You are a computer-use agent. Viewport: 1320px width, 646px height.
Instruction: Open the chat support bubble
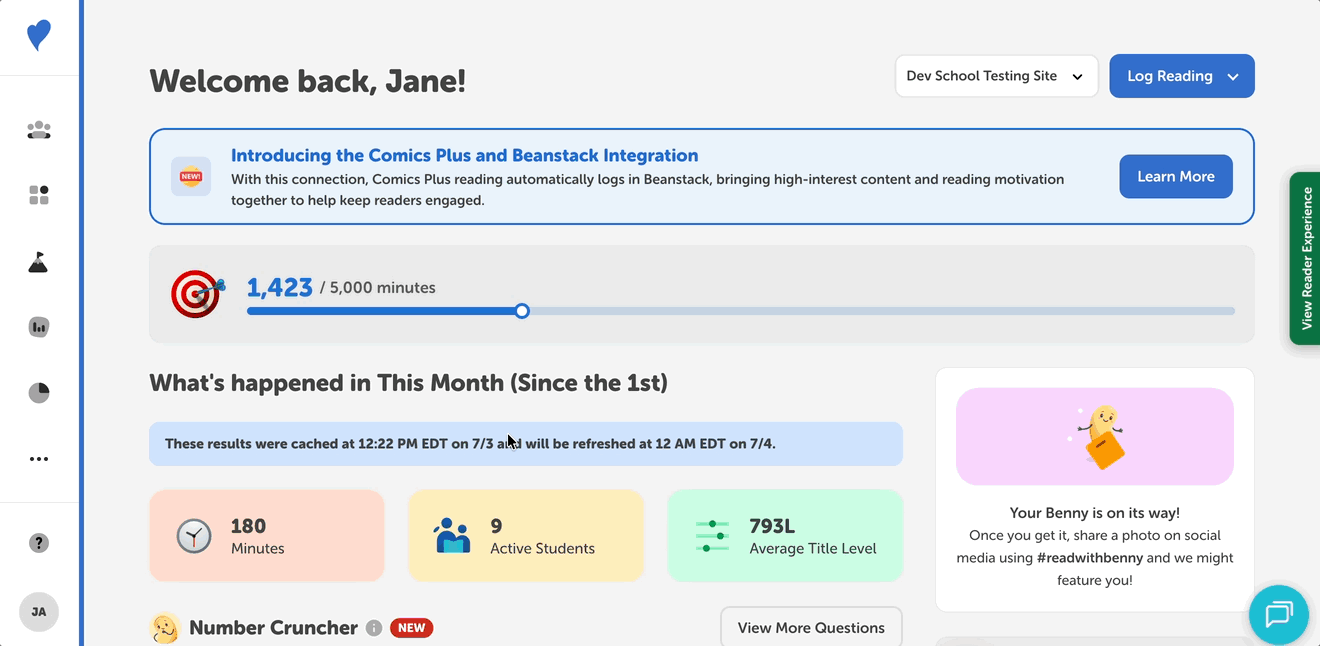[x=1279, y=613]
